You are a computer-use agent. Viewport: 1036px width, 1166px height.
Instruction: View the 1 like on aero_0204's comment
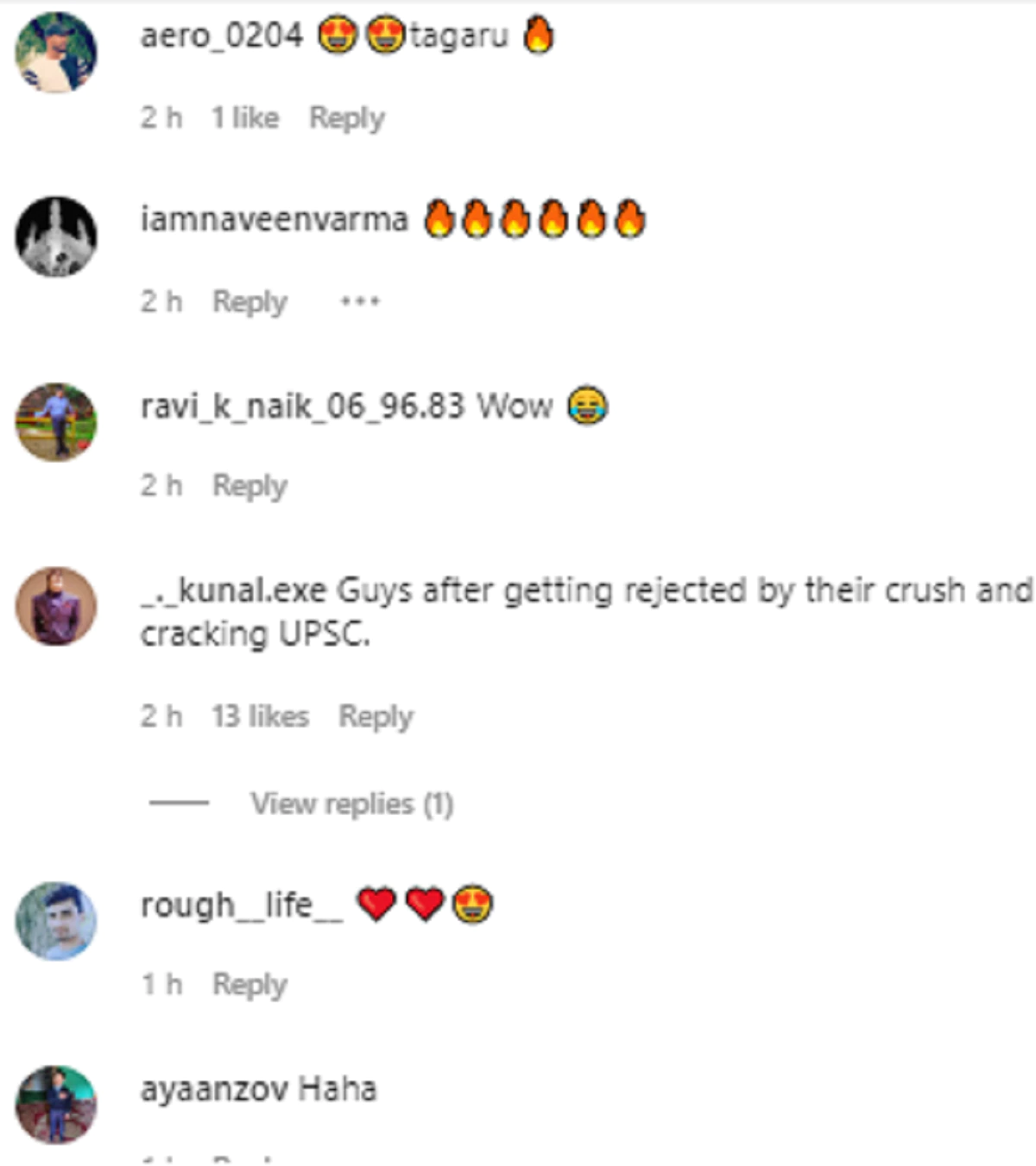click(245, 117)
